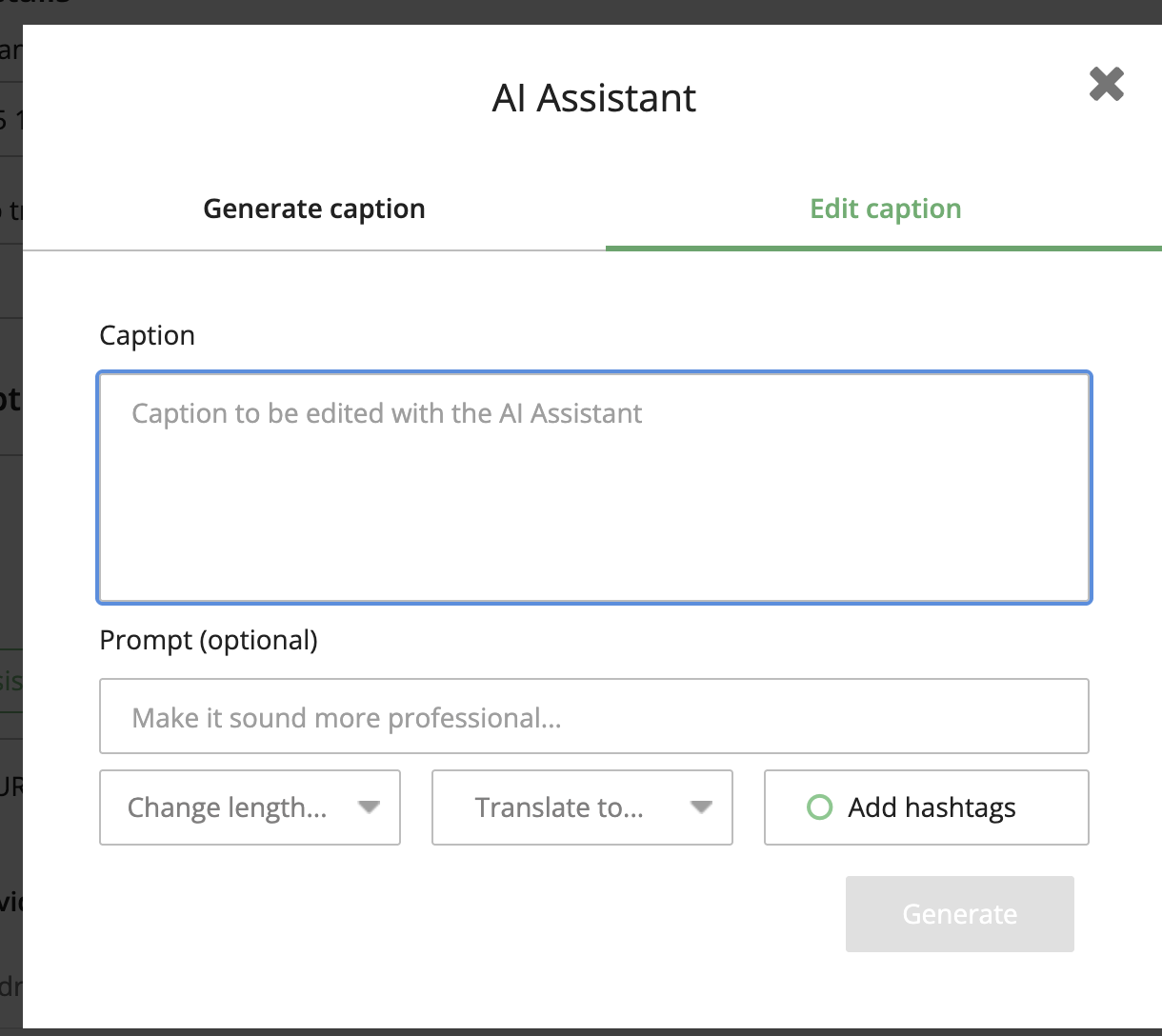Toggle hashtags on by clicking its label
The width and height of the screenshot is (1162, 1036).
931,807
